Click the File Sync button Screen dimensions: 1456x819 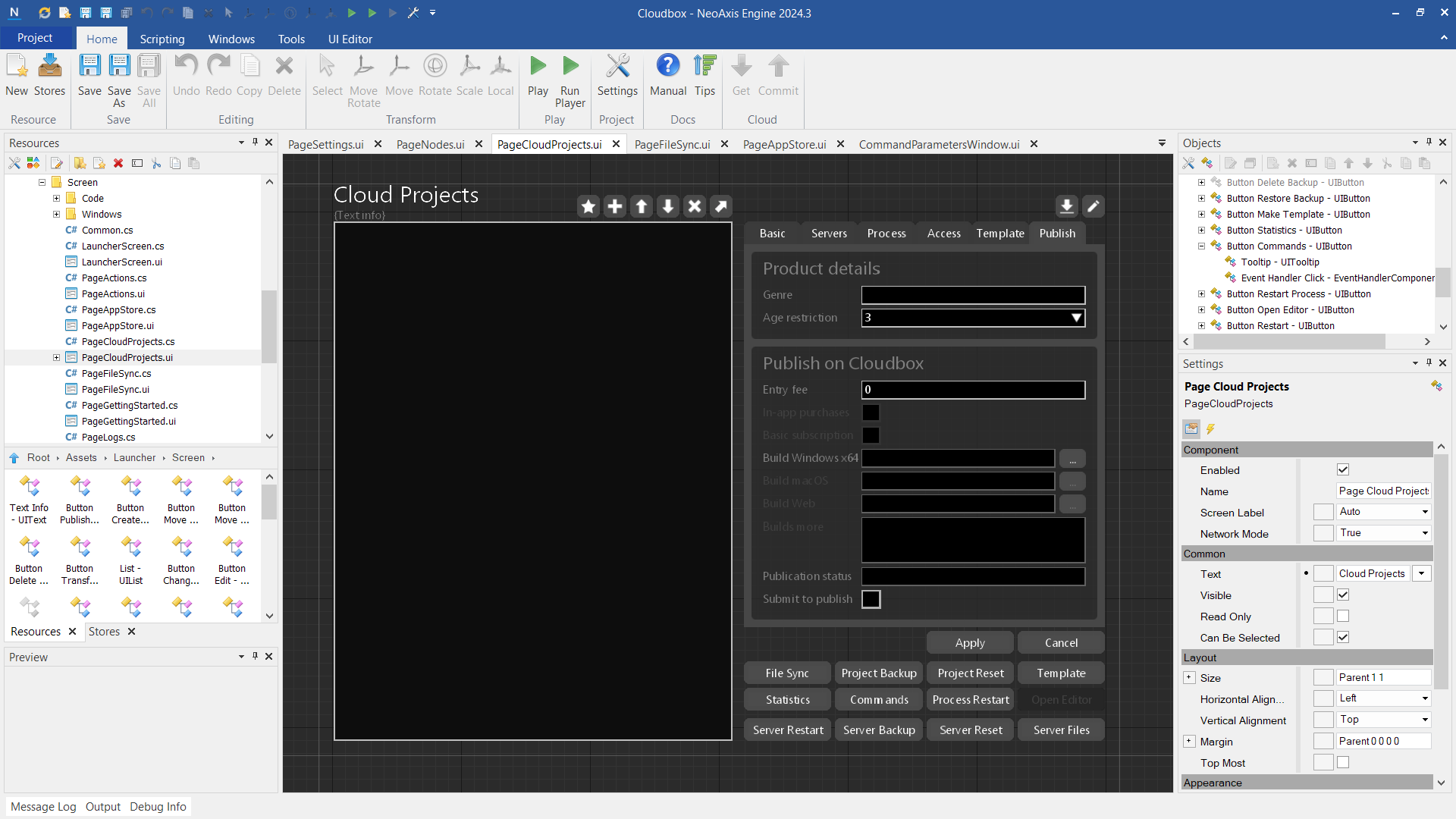[x=787, y=673]
